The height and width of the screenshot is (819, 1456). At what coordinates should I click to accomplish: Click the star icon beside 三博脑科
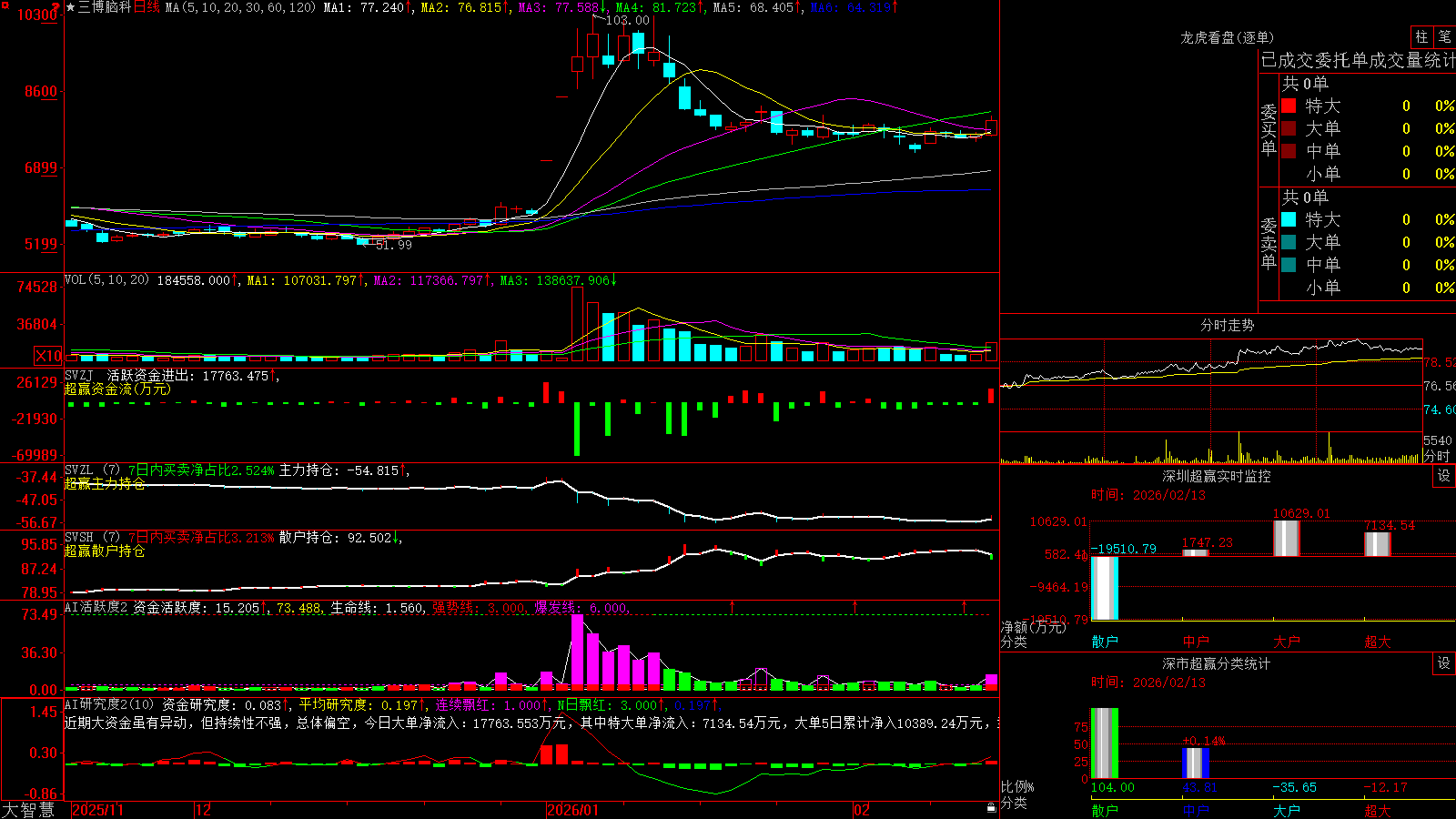[x=70, y=7]
